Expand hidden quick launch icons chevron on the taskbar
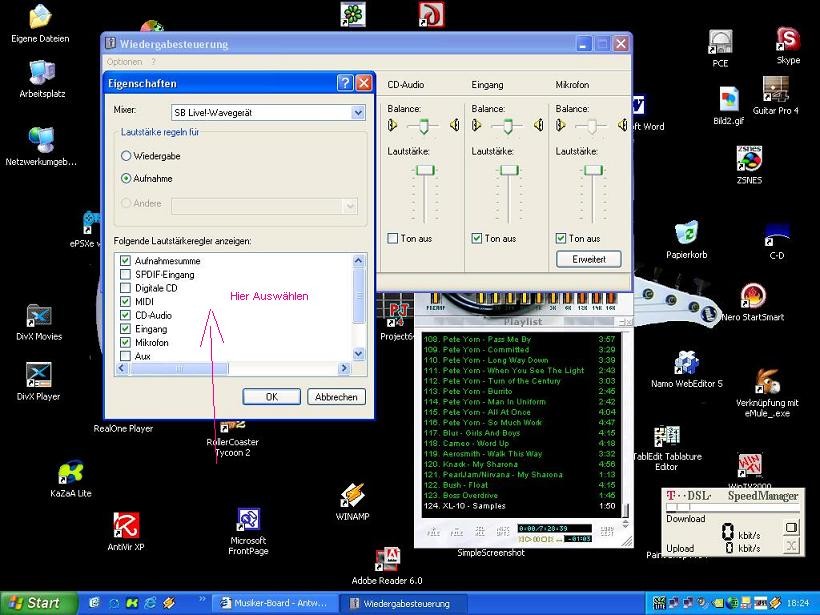Image resolution: width=820 pixels, height=615 pixels. pyautogui.click(x=202, y=598)
